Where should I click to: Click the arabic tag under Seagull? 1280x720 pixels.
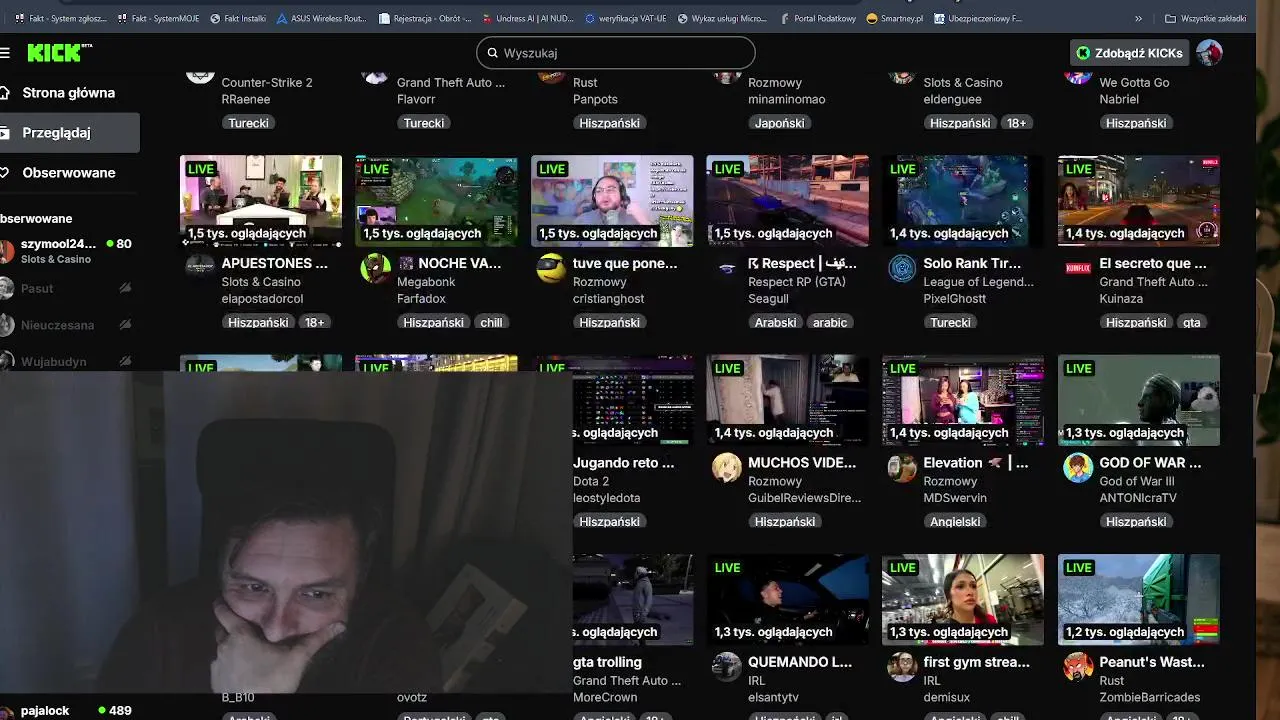click(829, 322)
